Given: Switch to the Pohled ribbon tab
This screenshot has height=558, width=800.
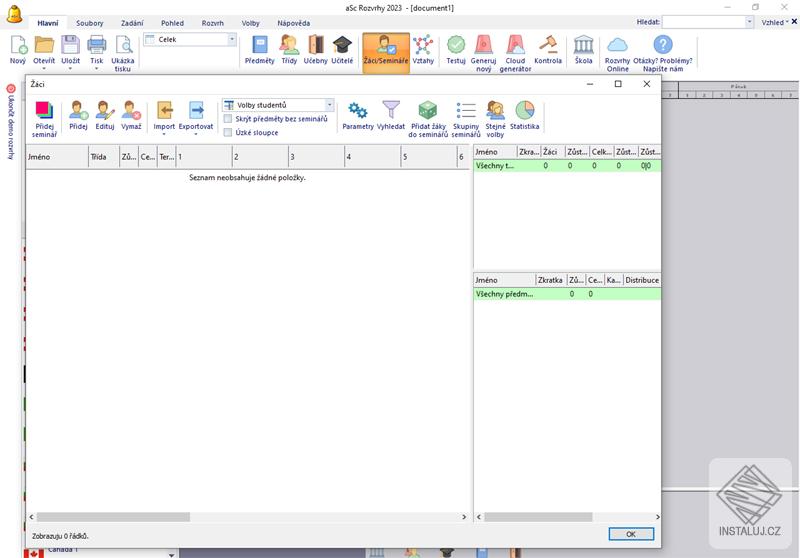Looking at the screenshot, I should 172,23.
